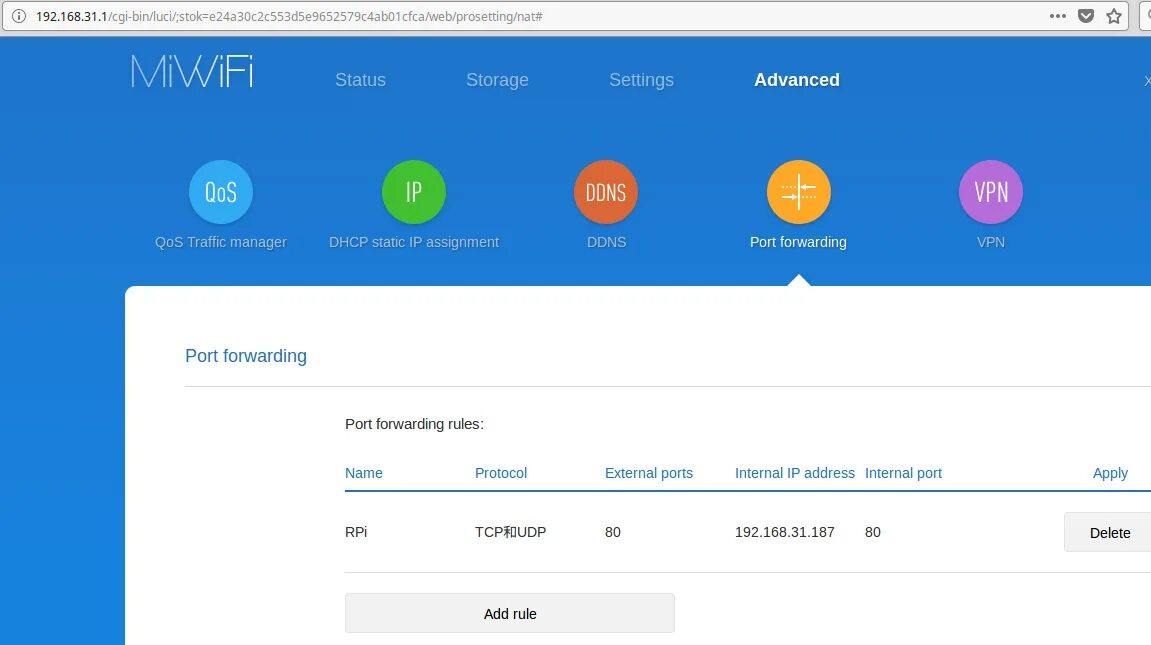Select the TCP和UDP protocol cell
1151x645 pixels.
pos(511,532)
